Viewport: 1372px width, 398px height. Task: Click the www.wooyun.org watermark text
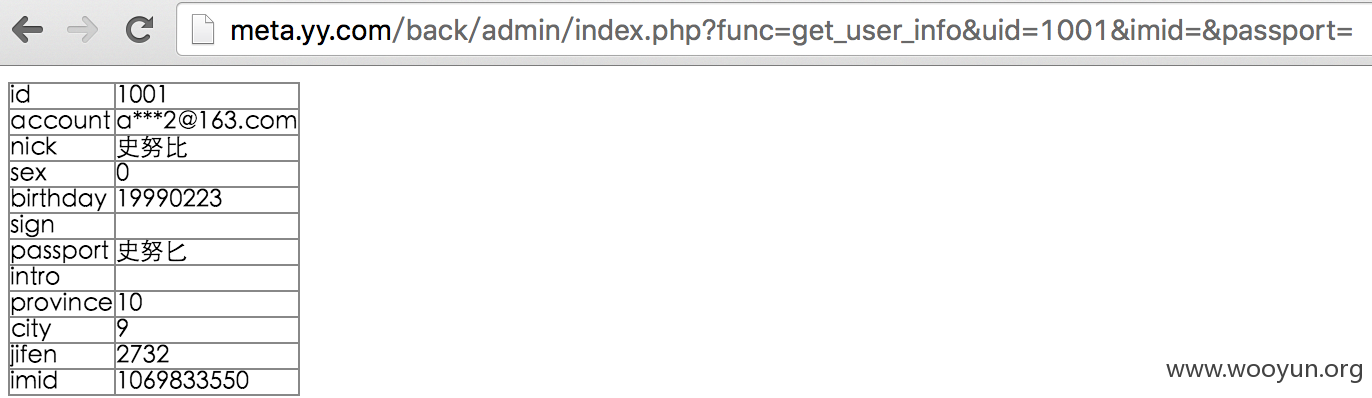1264,370
